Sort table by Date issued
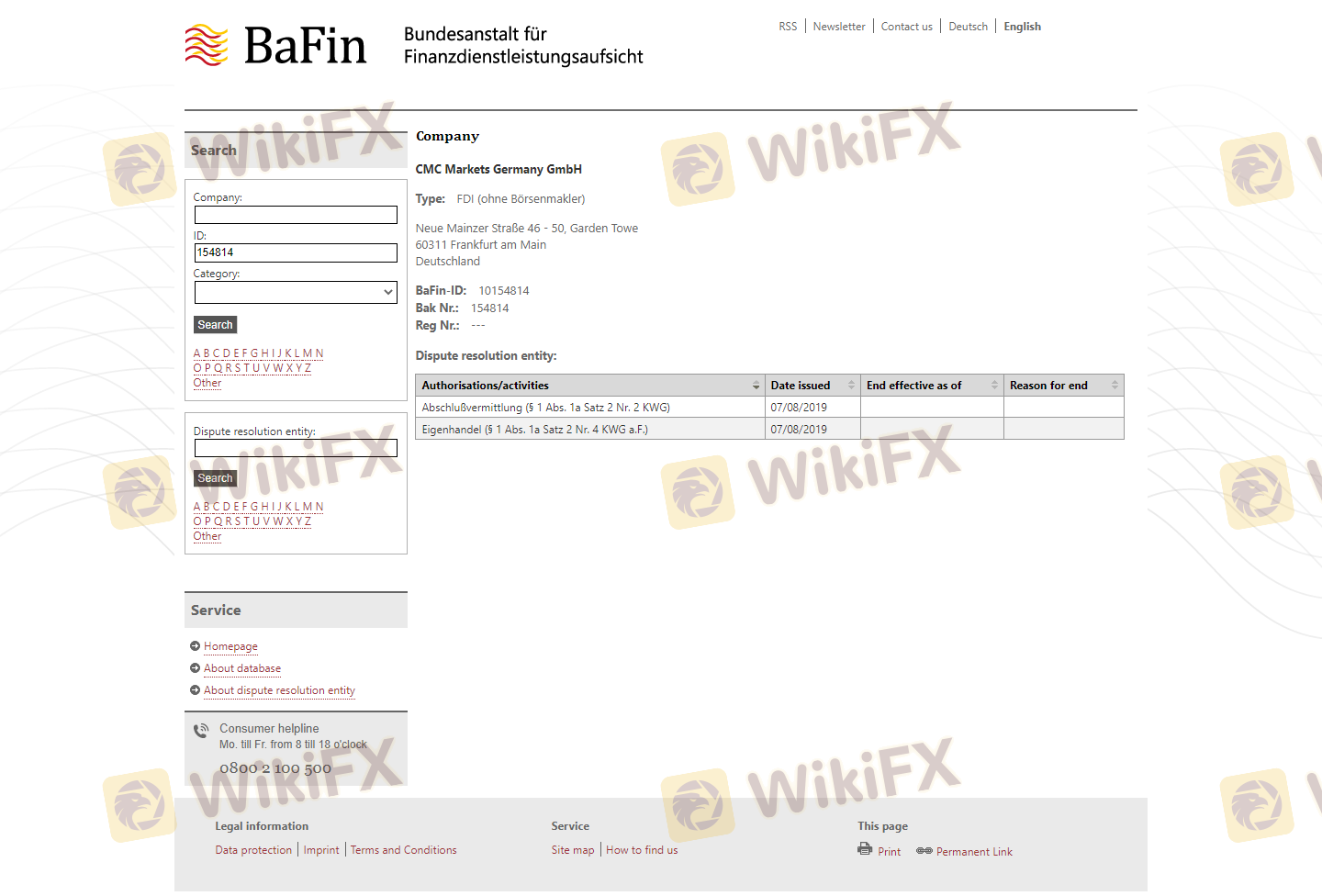 (x=851, y=386)
